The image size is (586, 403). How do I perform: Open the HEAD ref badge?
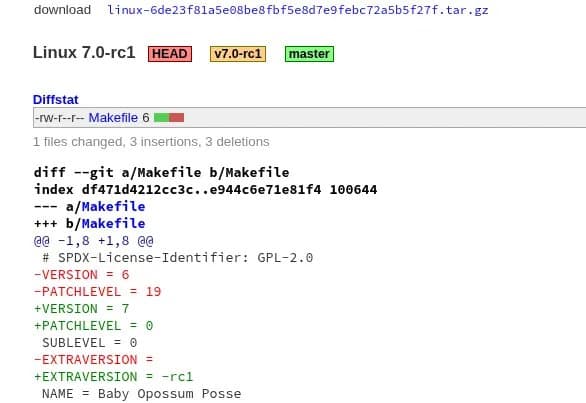click(x=170, y=54)
